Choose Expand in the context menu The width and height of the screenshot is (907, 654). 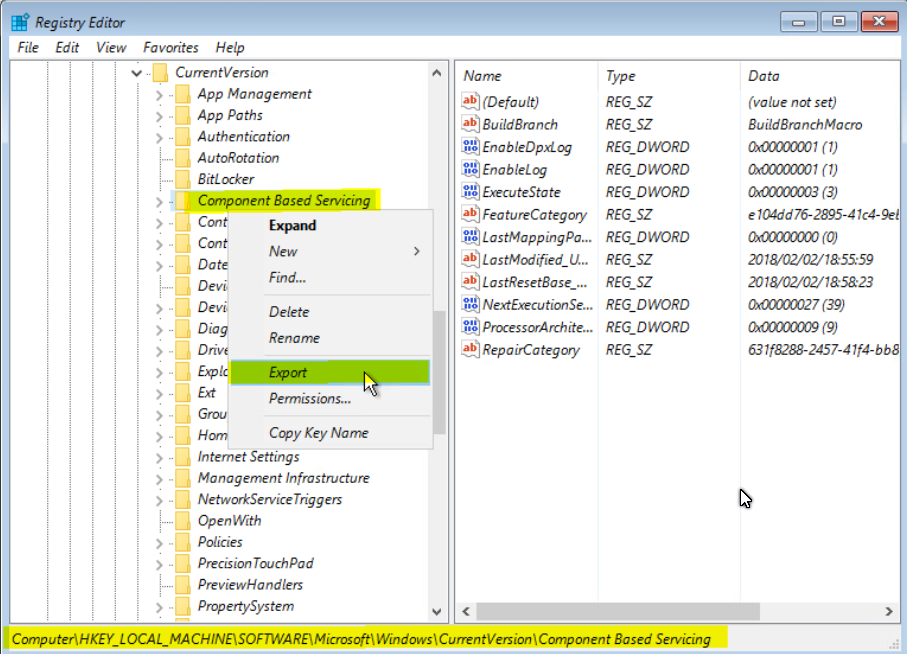point(330,226)
